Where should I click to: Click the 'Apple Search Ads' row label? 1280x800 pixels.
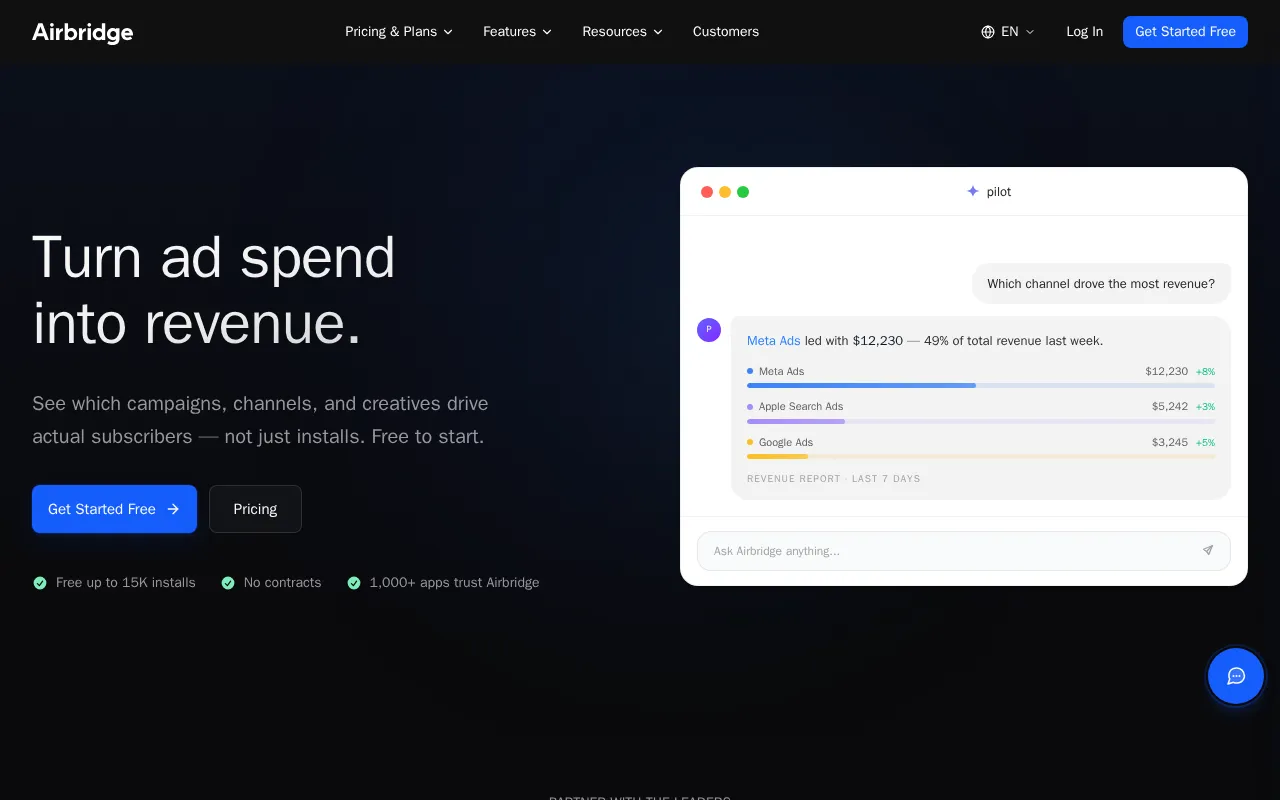coord(801,407)
